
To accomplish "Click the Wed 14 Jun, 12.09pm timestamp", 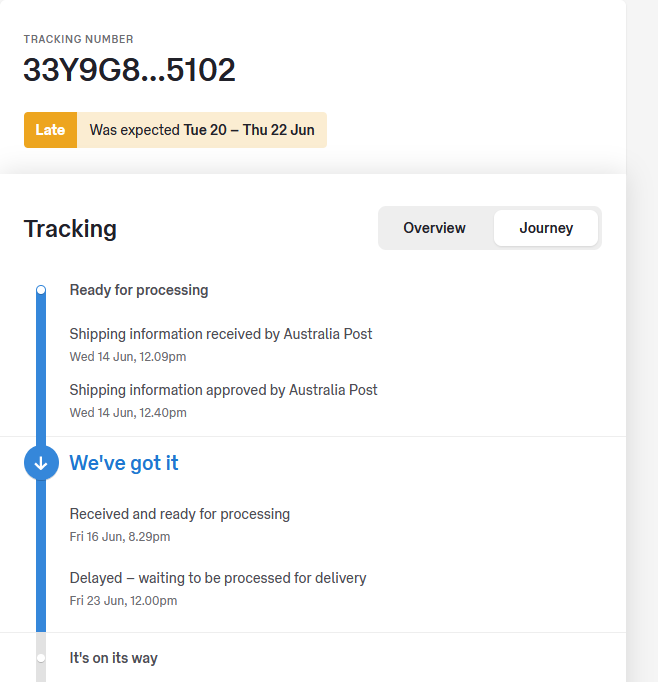I will pyautogui.click(x=128, y=357).
